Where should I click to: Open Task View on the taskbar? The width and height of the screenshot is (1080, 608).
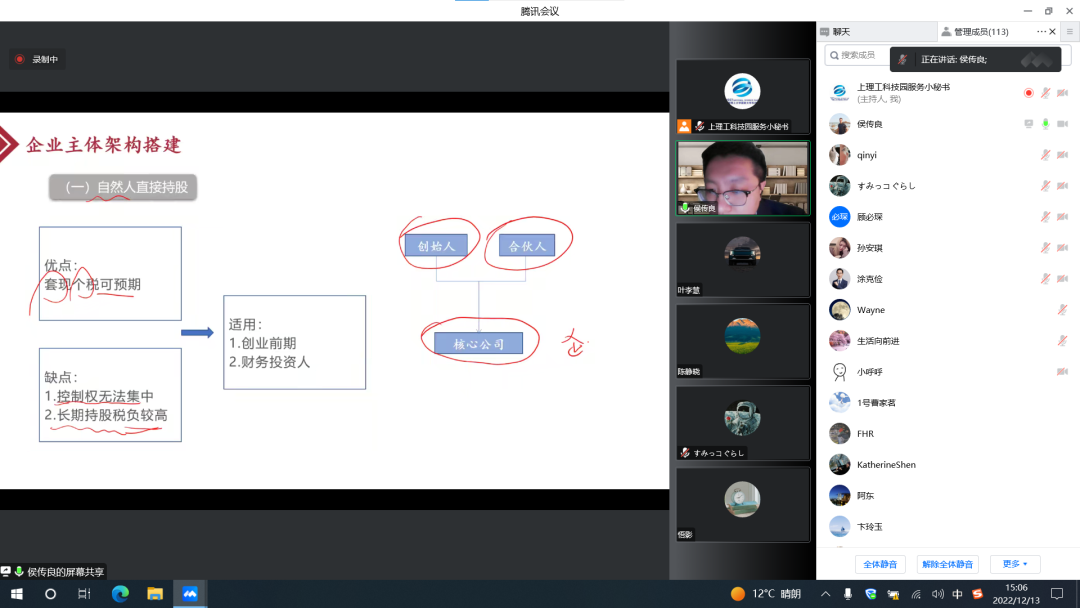84,594
